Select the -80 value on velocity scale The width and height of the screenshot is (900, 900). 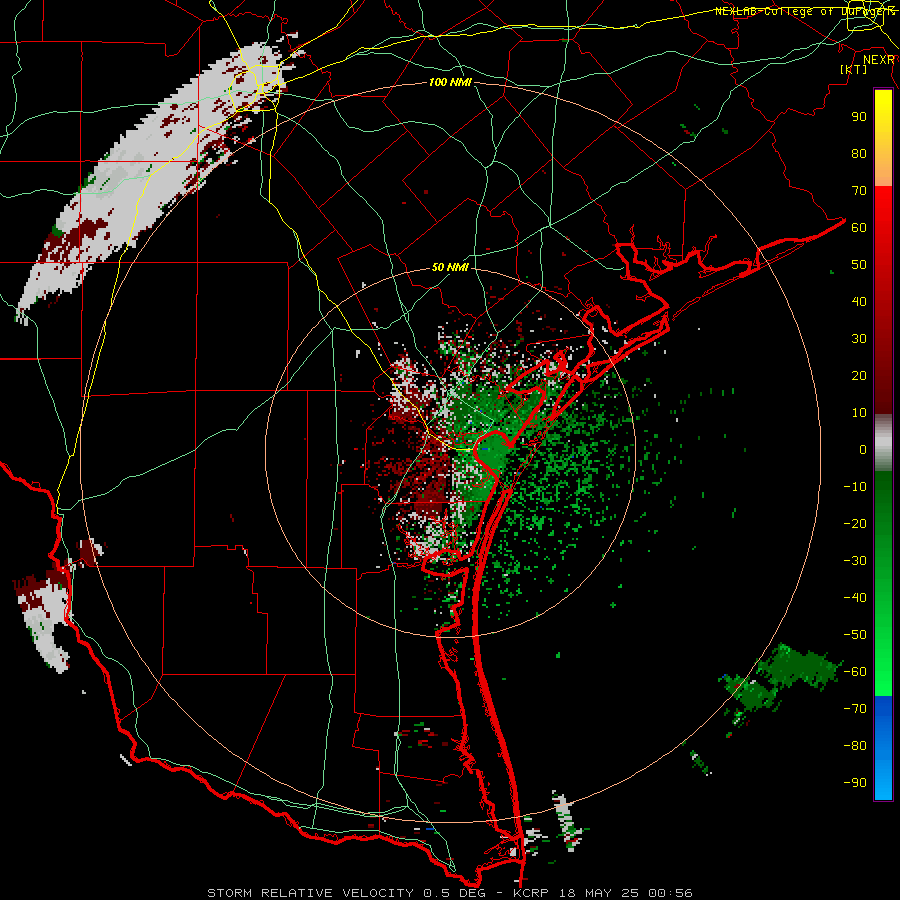pyautogui.click(x=855, y=746)
